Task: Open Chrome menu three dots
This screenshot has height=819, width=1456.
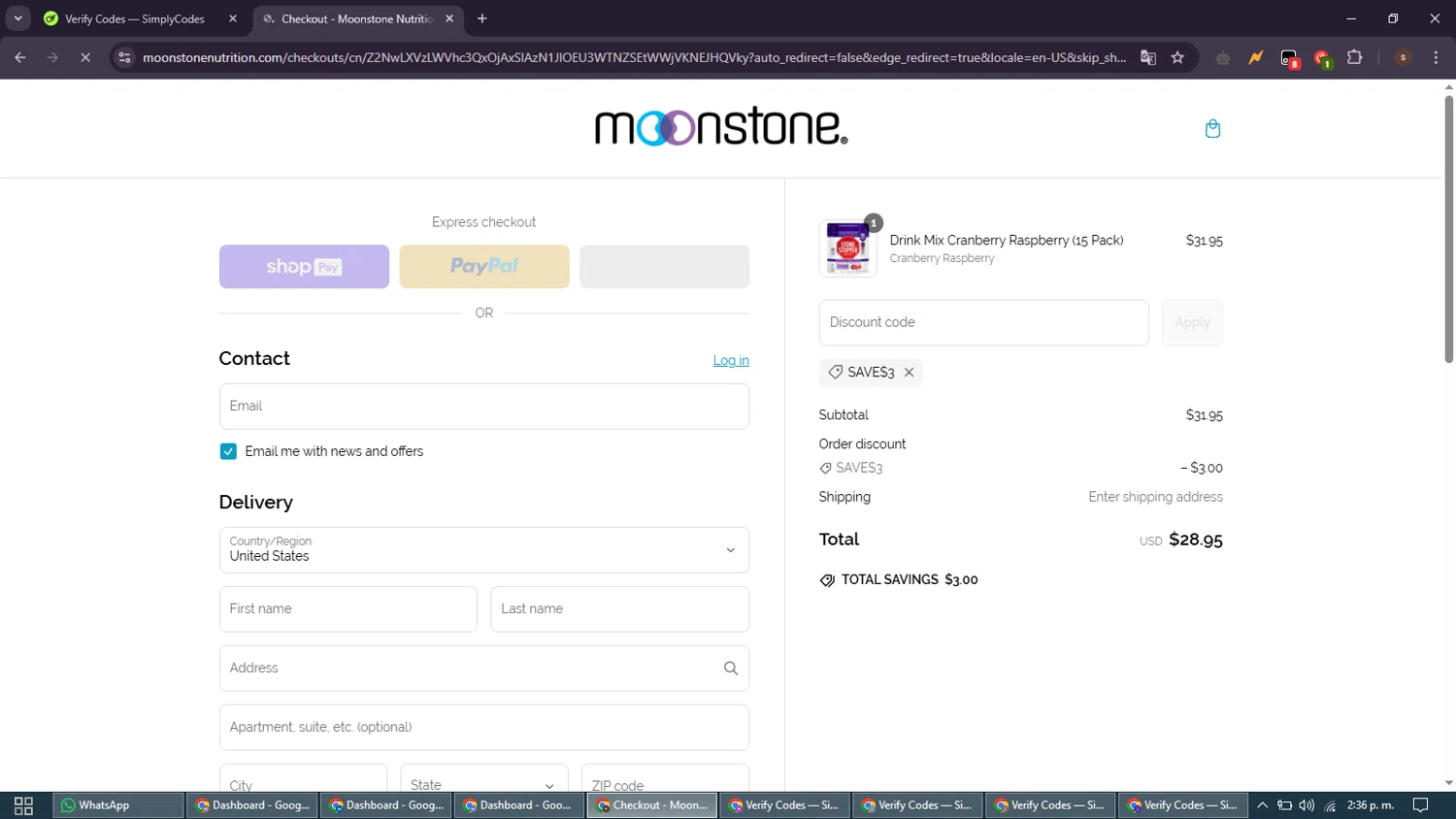Action: point(1436,58)
